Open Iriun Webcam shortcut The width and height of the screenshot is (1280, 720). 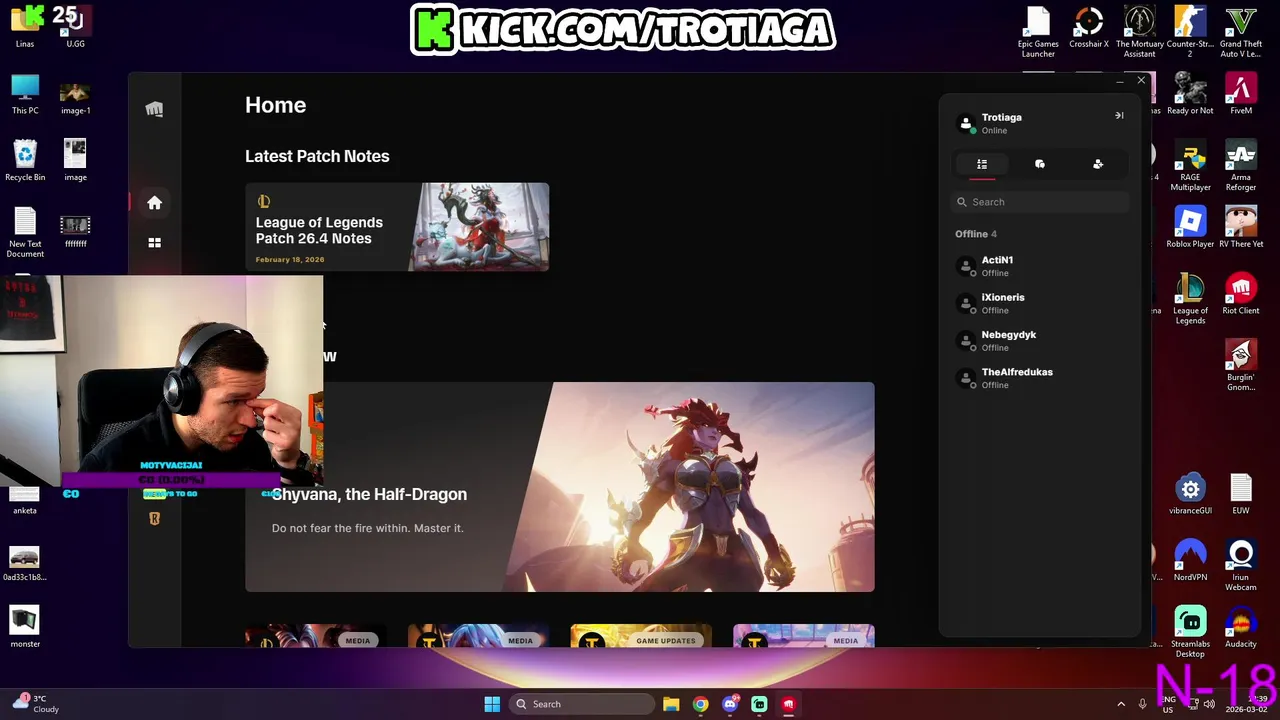1241,566
